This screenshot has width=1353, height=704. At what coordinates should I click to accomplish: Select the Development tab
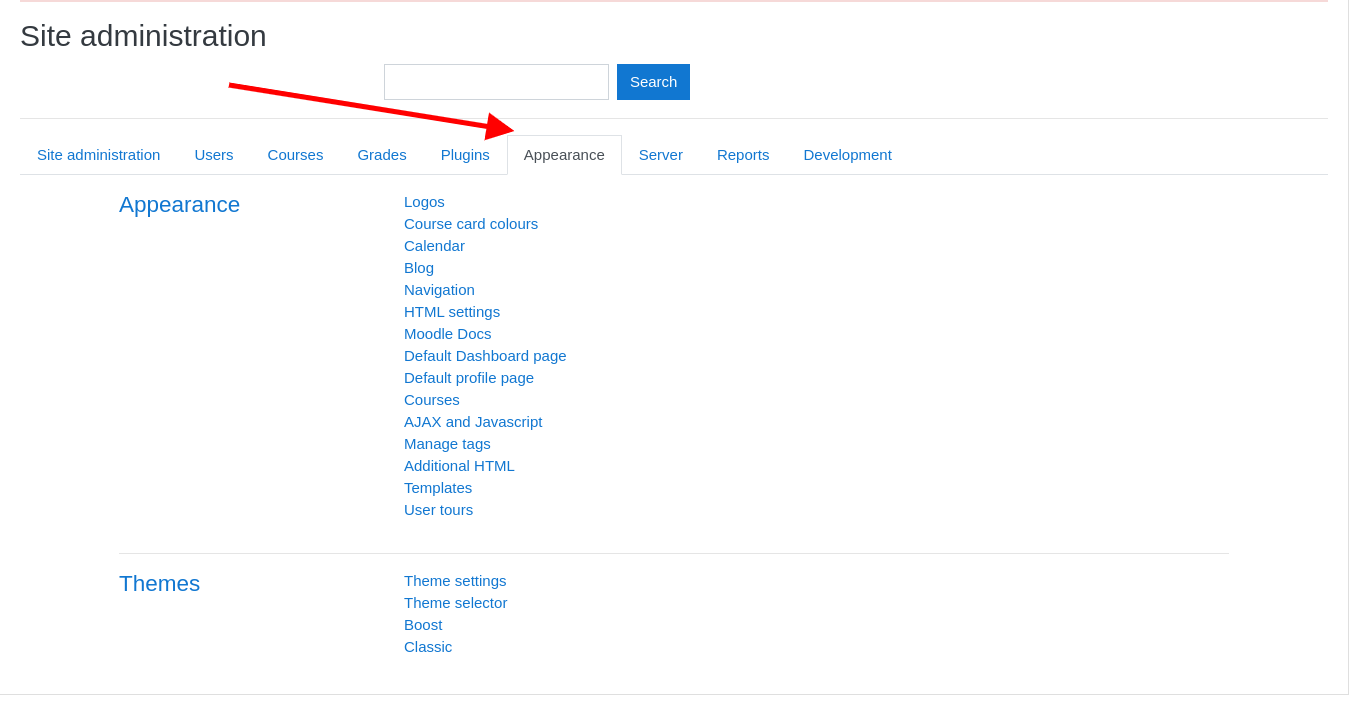click(847, 154)
